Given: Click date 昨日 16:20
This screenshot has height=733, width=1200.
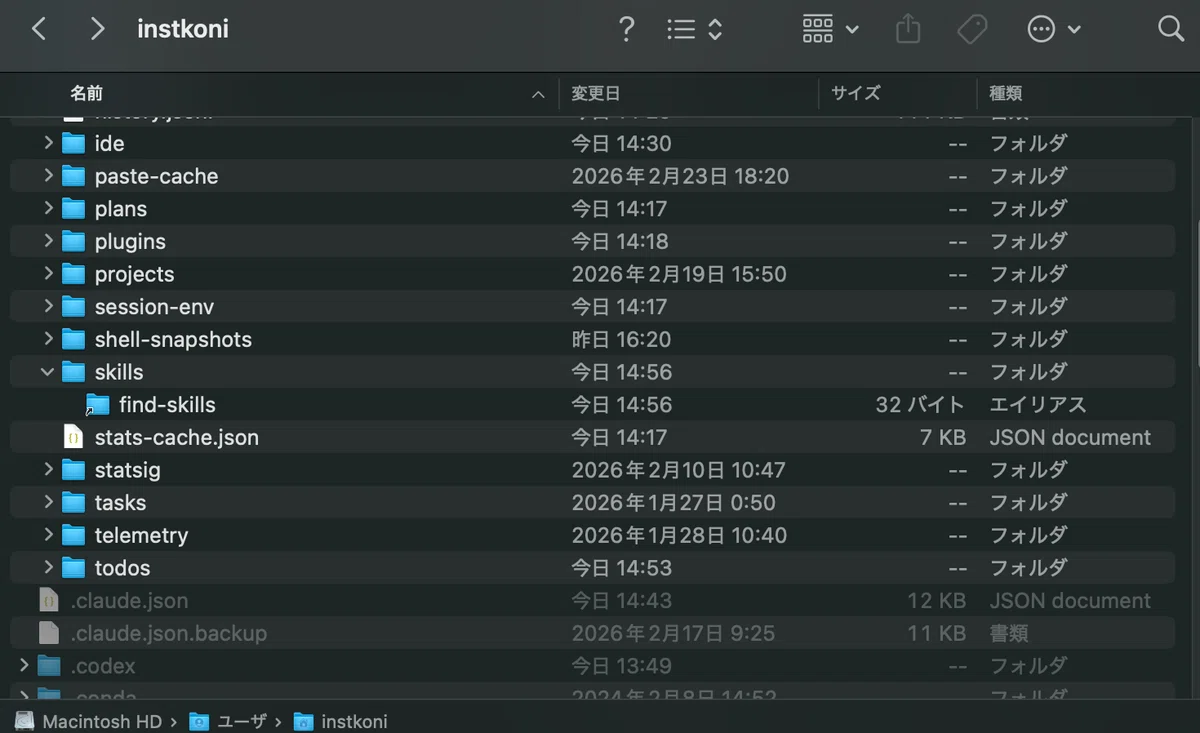Looking at the screenshot, I should point(621,339).
